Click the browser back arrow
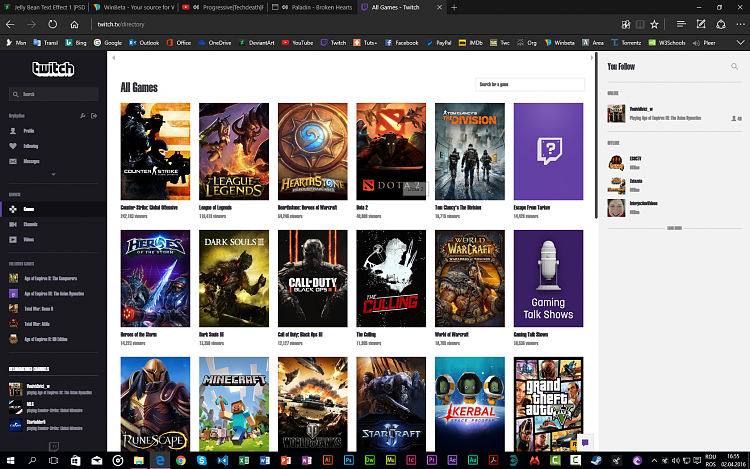Viewport: 750px width, 469px height. [x=10, y=24]
